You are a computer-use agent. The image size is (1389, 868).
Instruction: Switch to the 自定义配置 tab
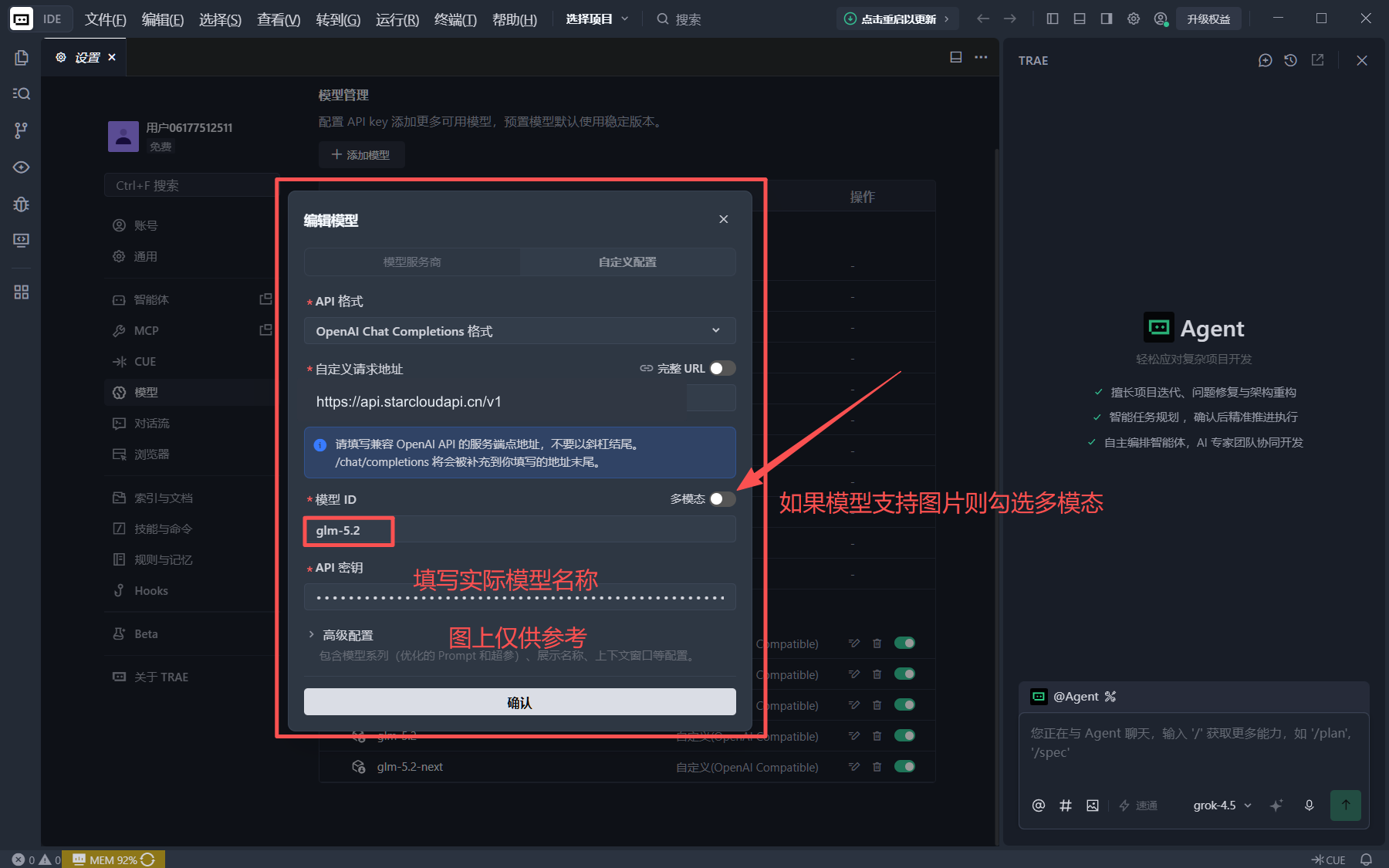point(627,262)
